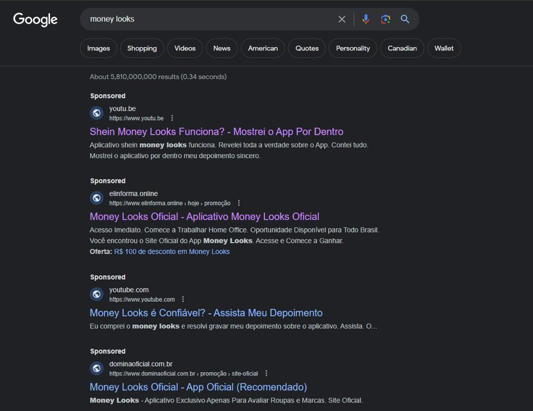The width and height of the screenshot is (533, 411).
Task: Switch to the Videos filter
Action: tap(185, 48)
